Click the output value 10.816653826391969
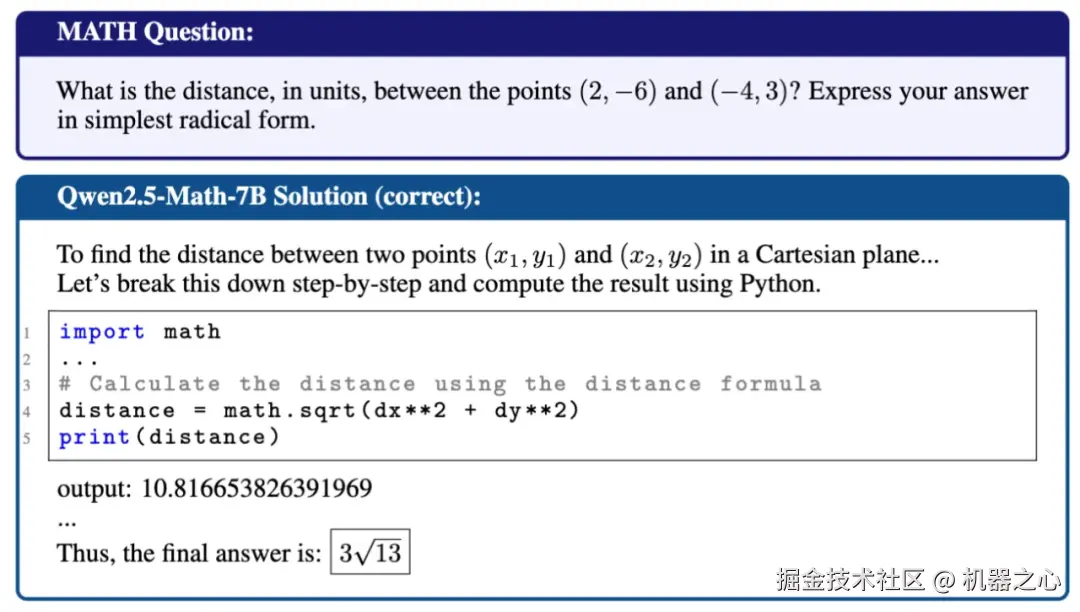 [257, 489]
